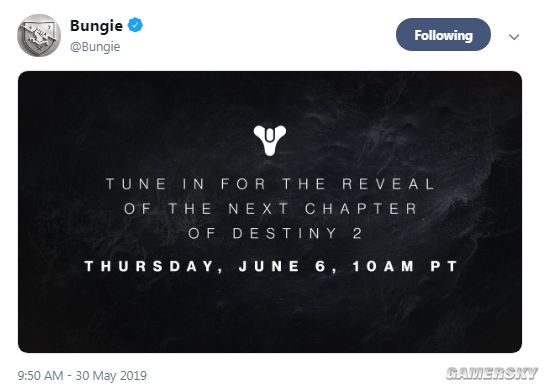Click the TUNE IN words in image
Screen dimensions: 544x385
[155, 184]
